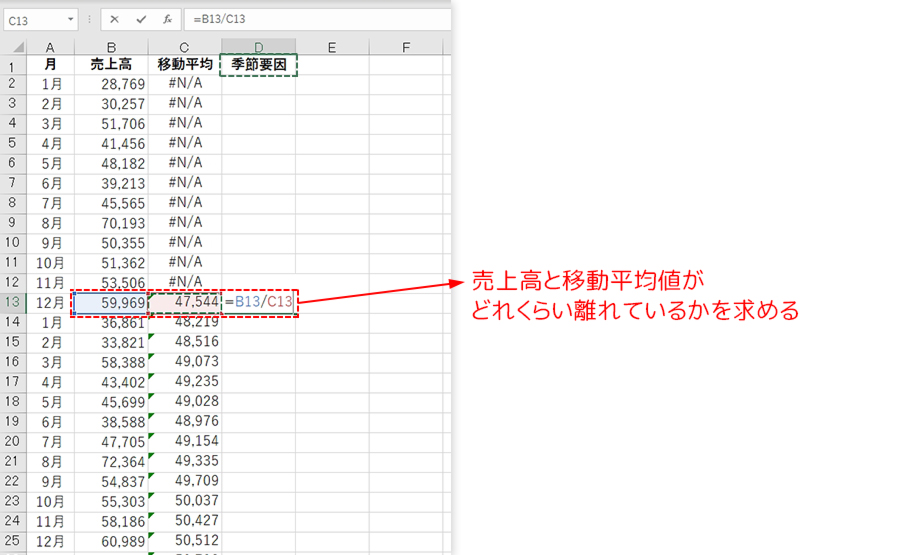Viewport: 906px width, 555px height.
Task: Select column B header
Action: (x=111, y=47)
